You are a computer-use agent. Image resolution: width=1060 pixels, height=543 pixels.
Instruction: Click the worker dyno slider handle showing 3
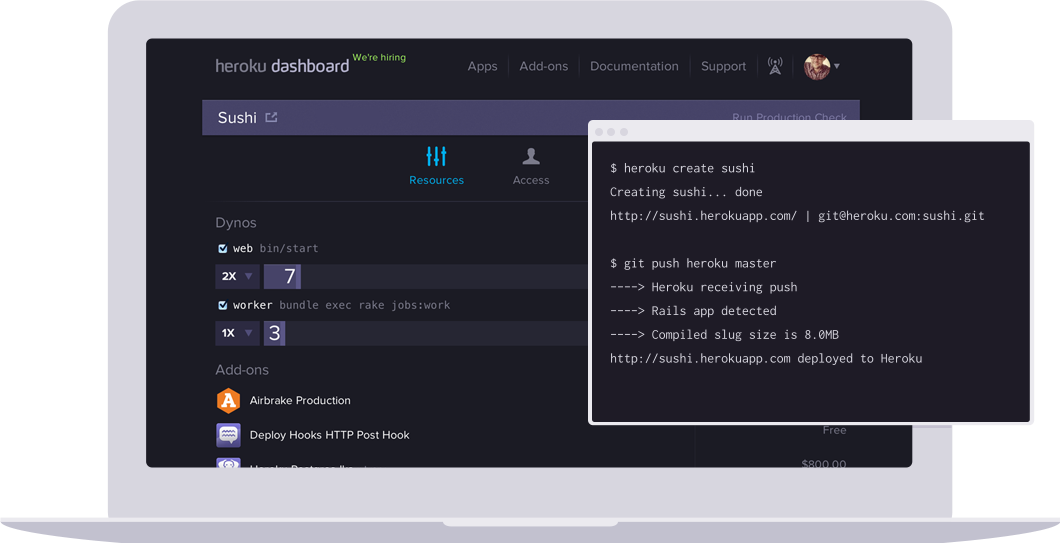coord(274,333)
